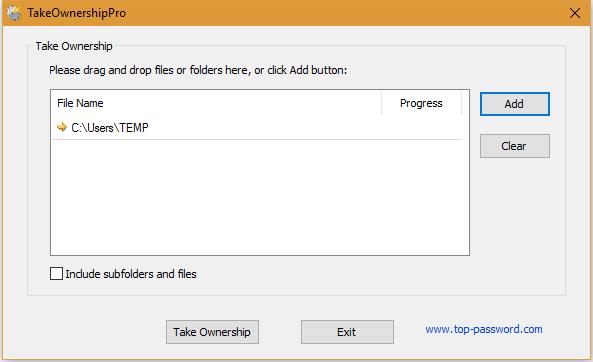Click the Progress column header

pyautogui.click(x=421, y=103)
